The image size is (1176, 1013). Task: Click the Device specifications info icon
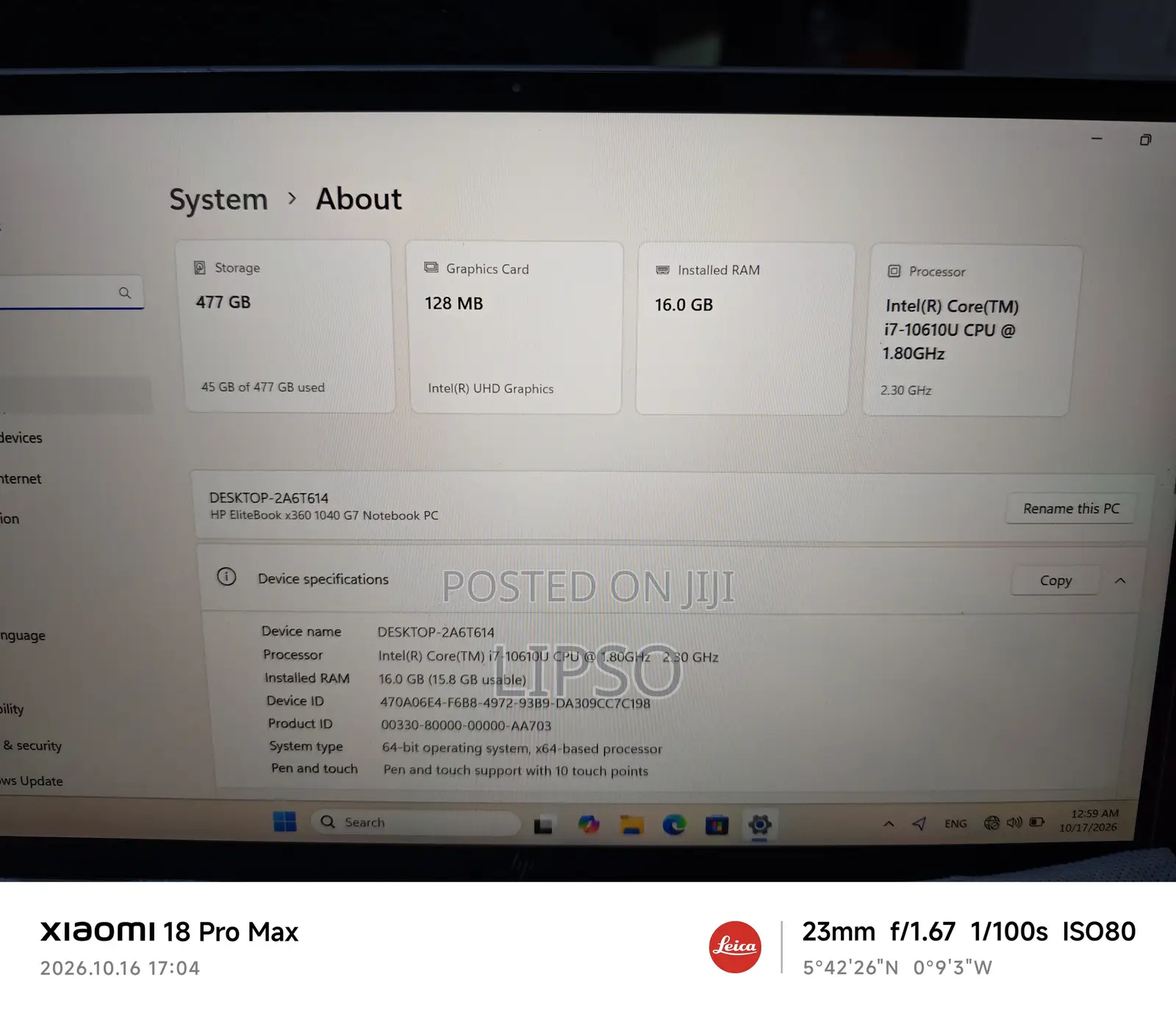coord(226,576)
